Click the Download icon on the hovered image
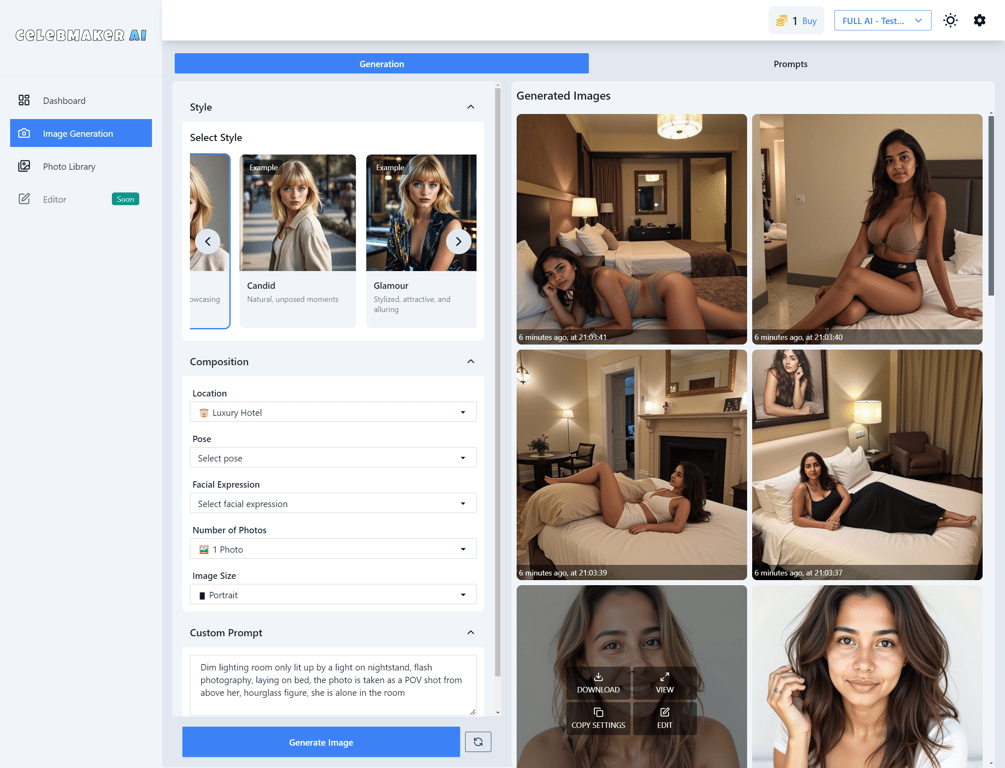The height and width of the screenshot is (768, 1005). click(x=599, y=678)
